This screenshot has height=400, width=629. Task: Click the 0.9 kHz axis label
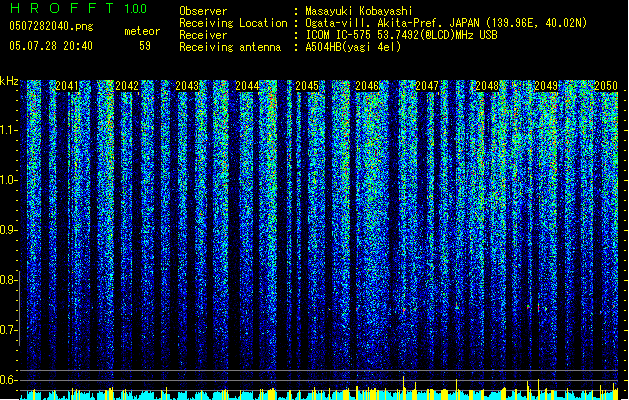pos(9,230)
